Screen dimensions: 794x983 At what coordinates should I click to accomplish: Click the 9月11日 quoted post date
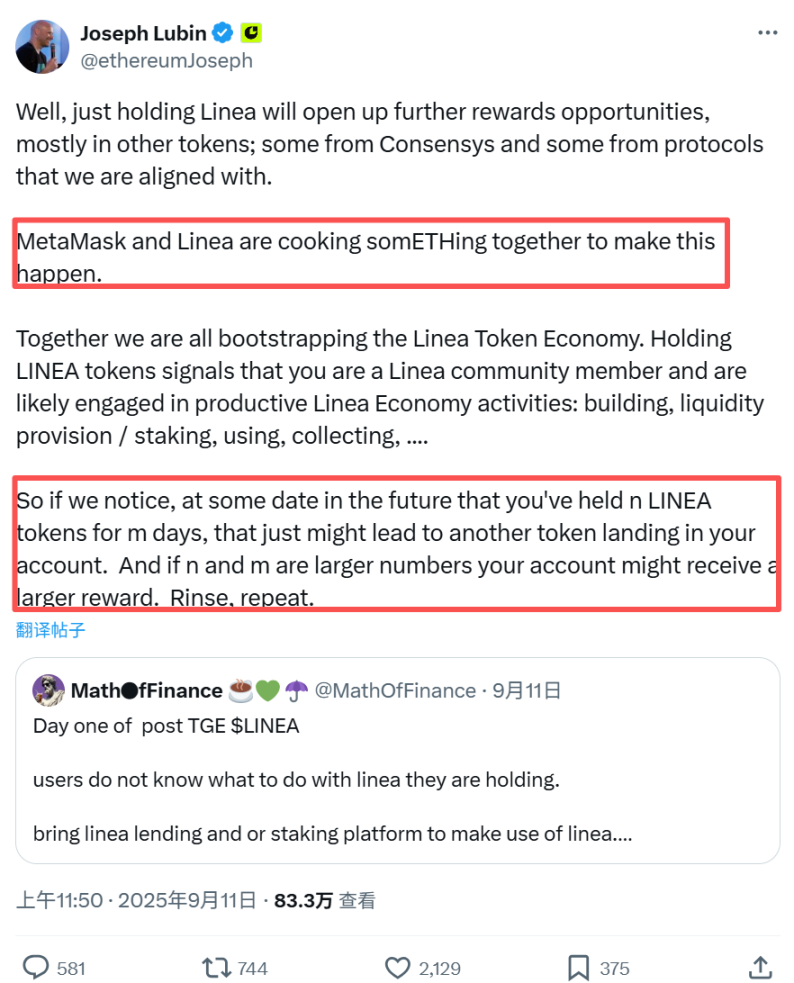pos(526,690)
